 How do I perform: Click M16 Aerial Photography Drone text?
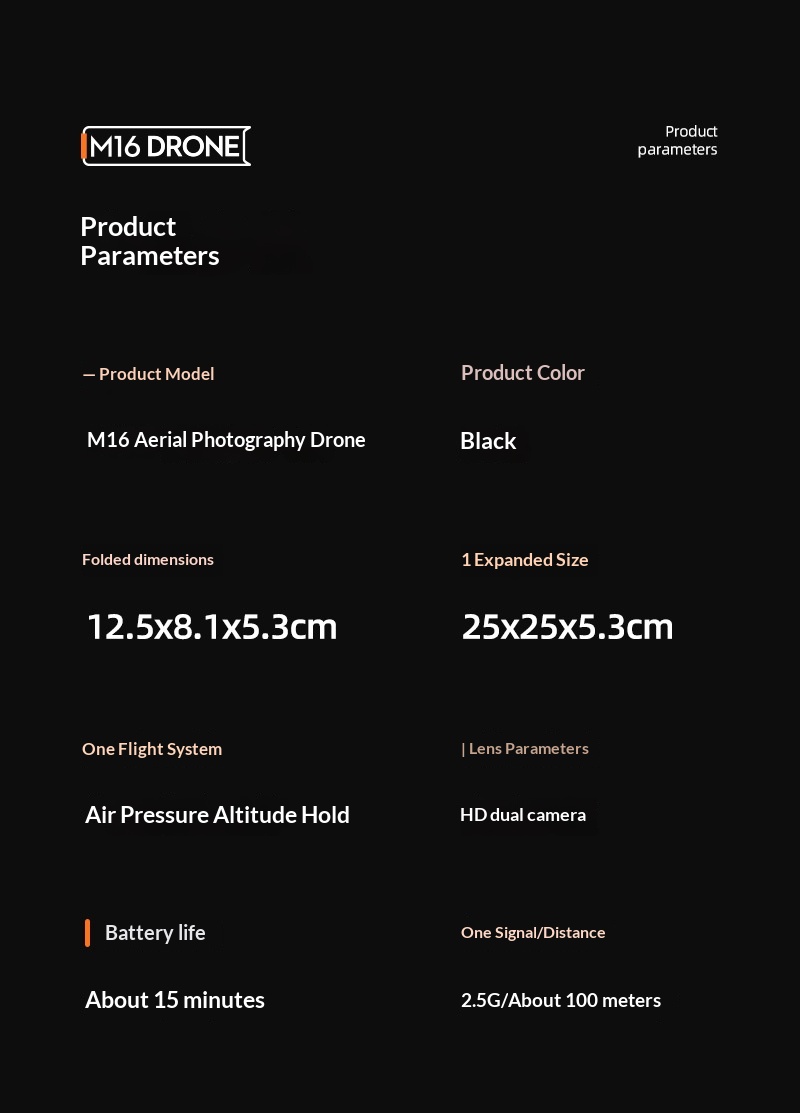tap(226, 440)
